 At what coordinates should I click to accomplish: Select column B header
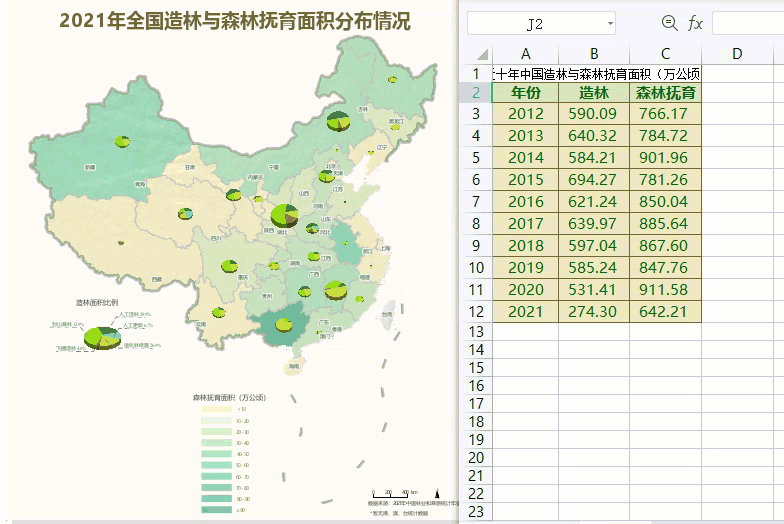pos(594,54)
